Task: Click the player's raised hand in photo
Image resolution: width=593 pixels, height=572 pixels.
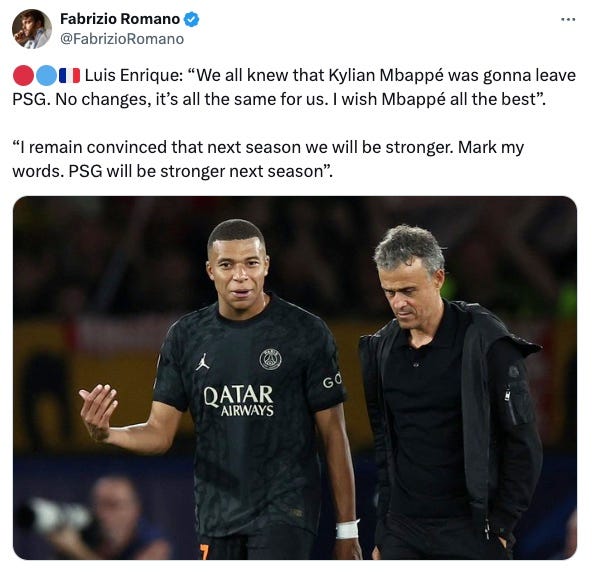Action: [x=98, y=412]
